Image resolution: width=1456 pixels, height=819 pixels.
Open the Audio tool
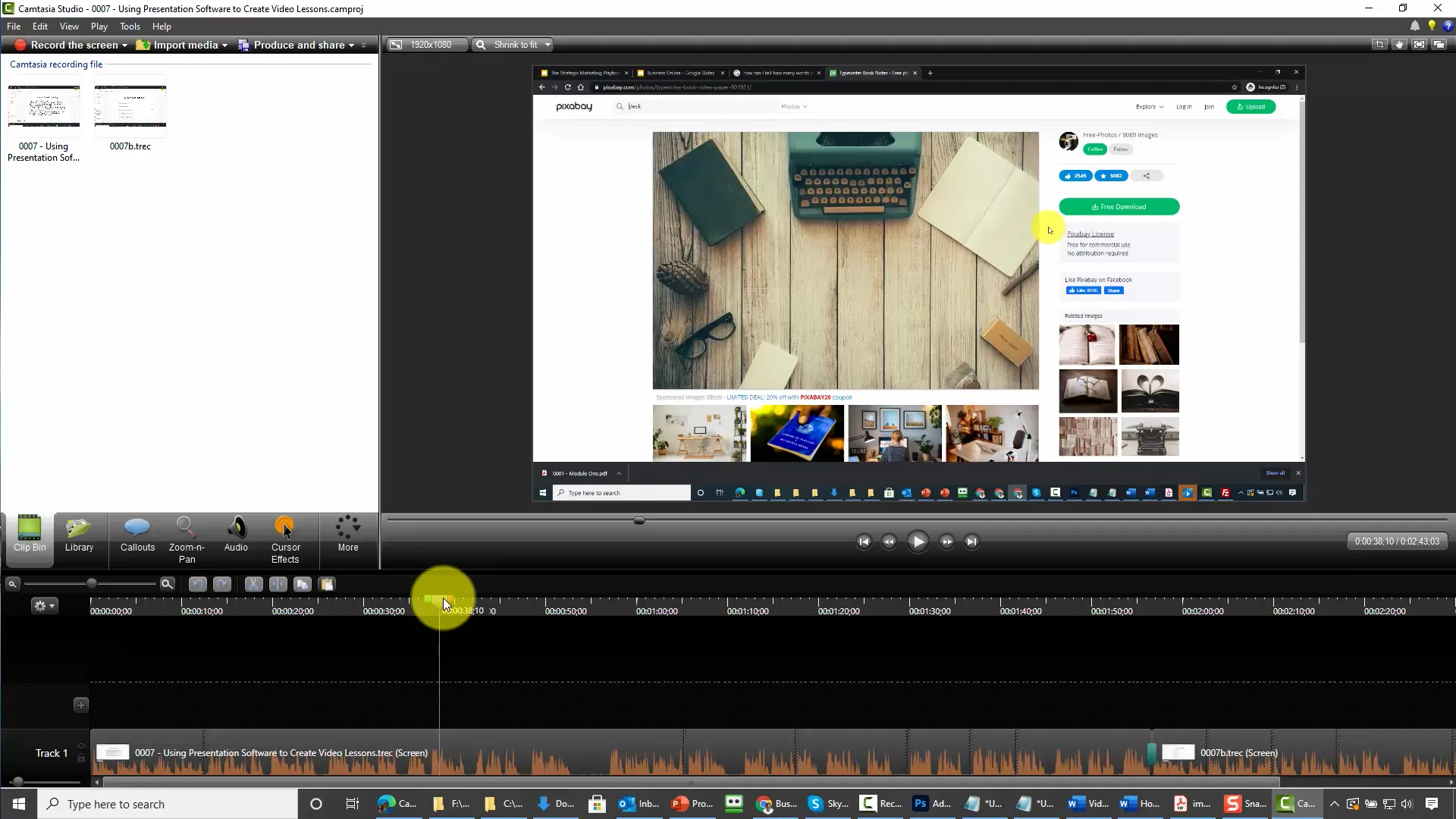pos(236,535)
